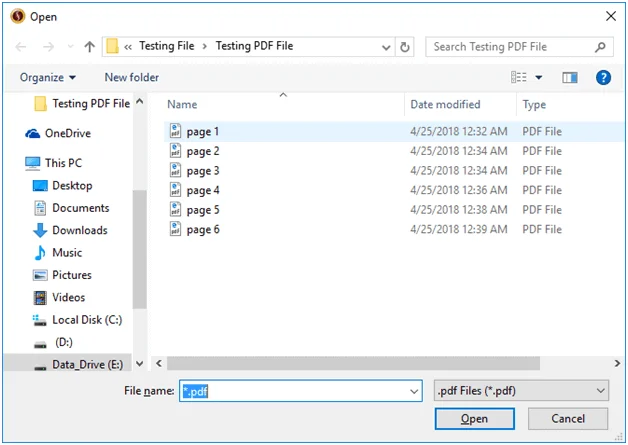Open help with blue question mark
Image resolution: width=628 pixels, height=445 pixels.
[603, 77]
